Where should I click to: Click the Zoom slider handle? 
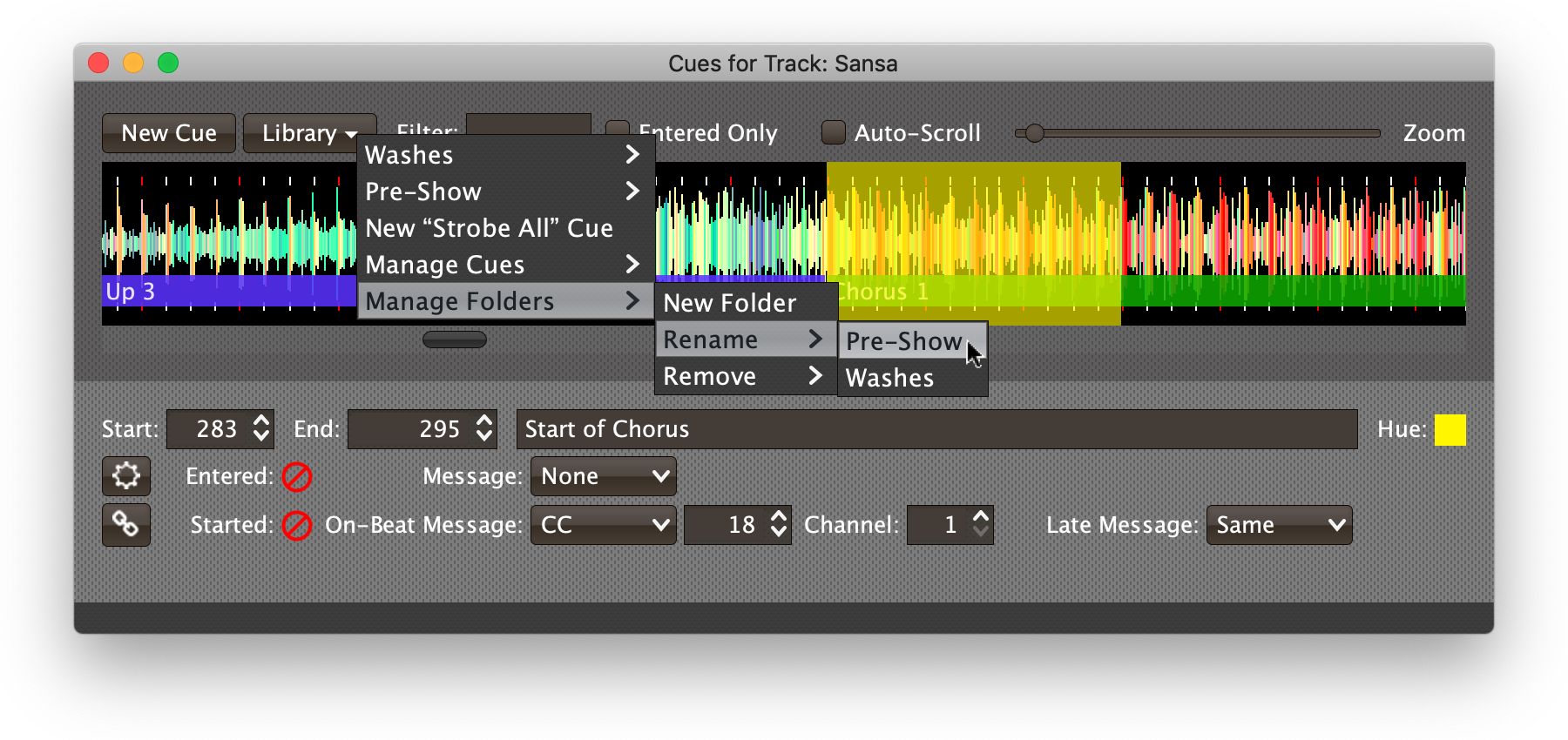[1034, 133]
